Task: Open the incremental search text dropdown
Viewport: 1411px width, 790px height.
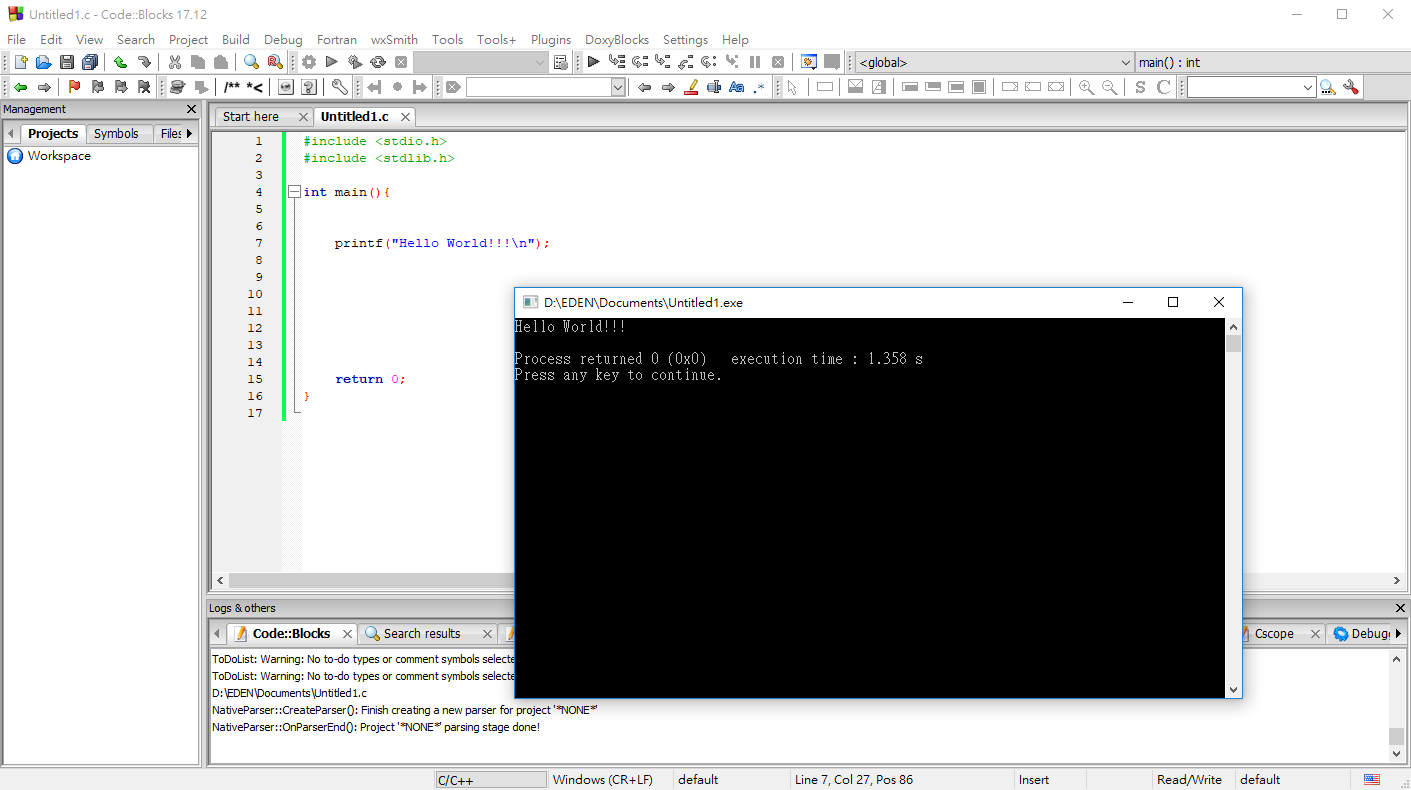Action: point(618,87)
